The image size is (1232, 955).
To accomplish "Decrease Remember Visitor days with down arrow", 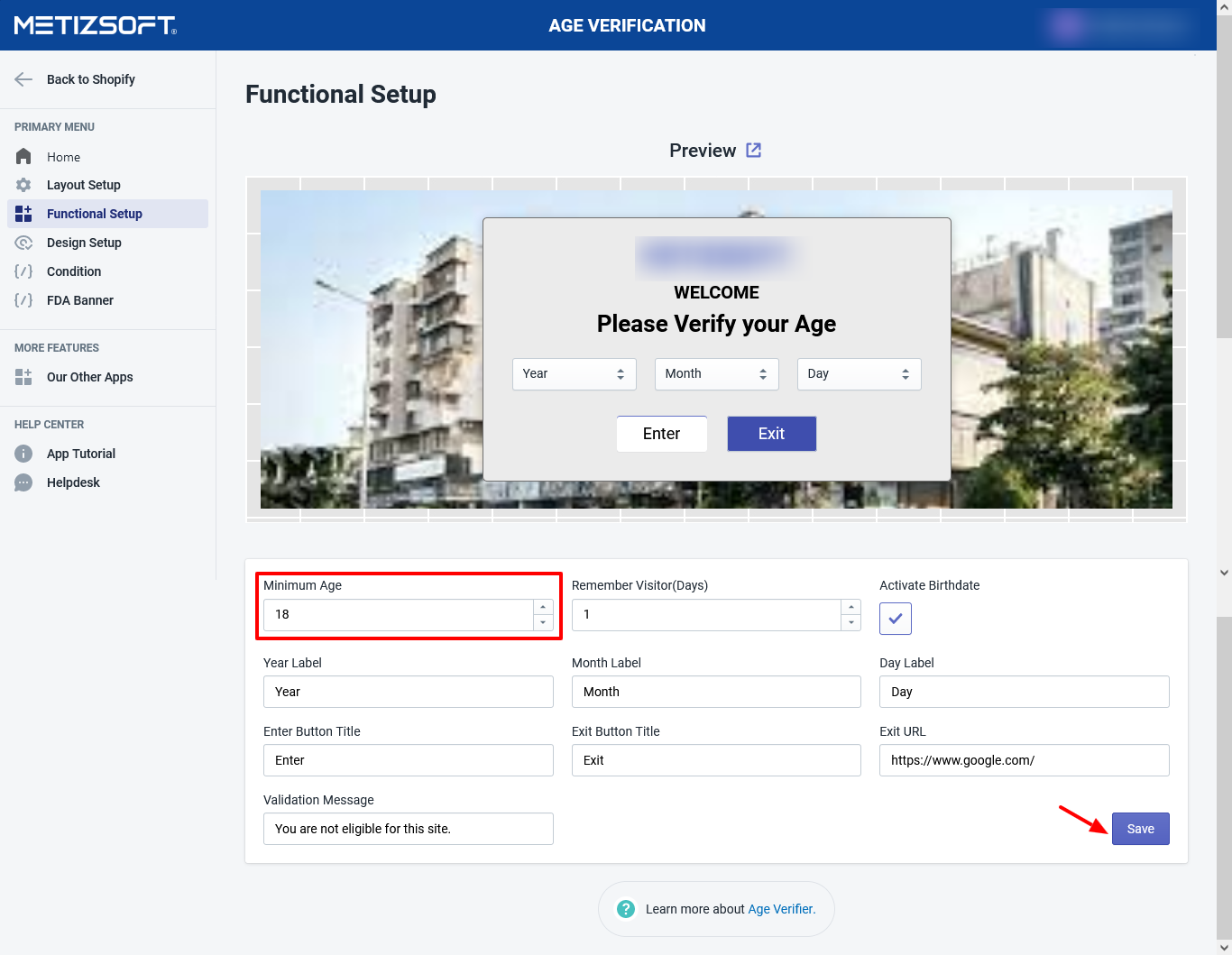I will point(851,623).
